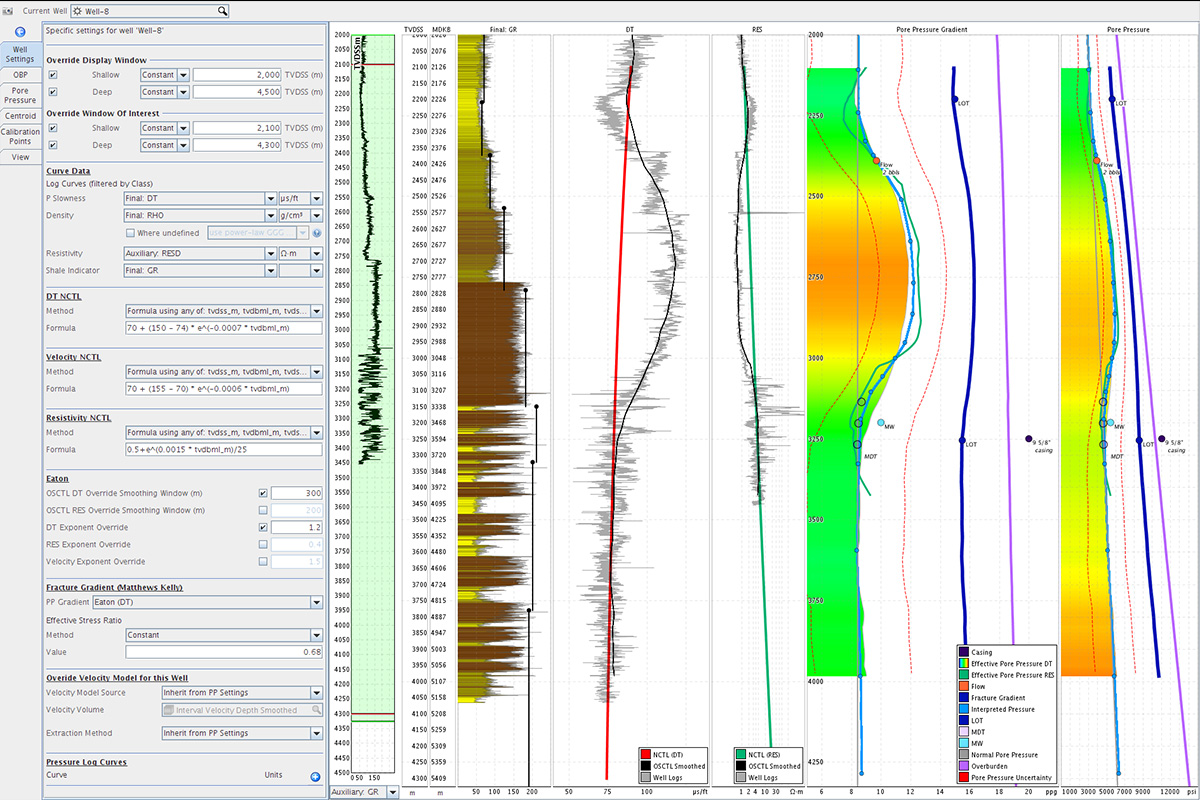Toggle the 'Where undefined' checkbox under Density

[130, 233]
